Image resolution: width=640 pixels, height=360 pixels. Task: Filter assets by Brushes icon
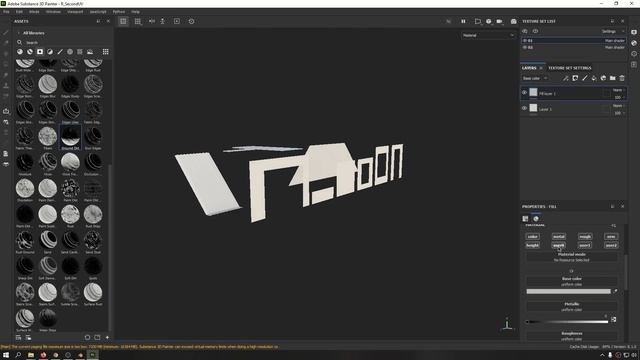coord(60,52)
